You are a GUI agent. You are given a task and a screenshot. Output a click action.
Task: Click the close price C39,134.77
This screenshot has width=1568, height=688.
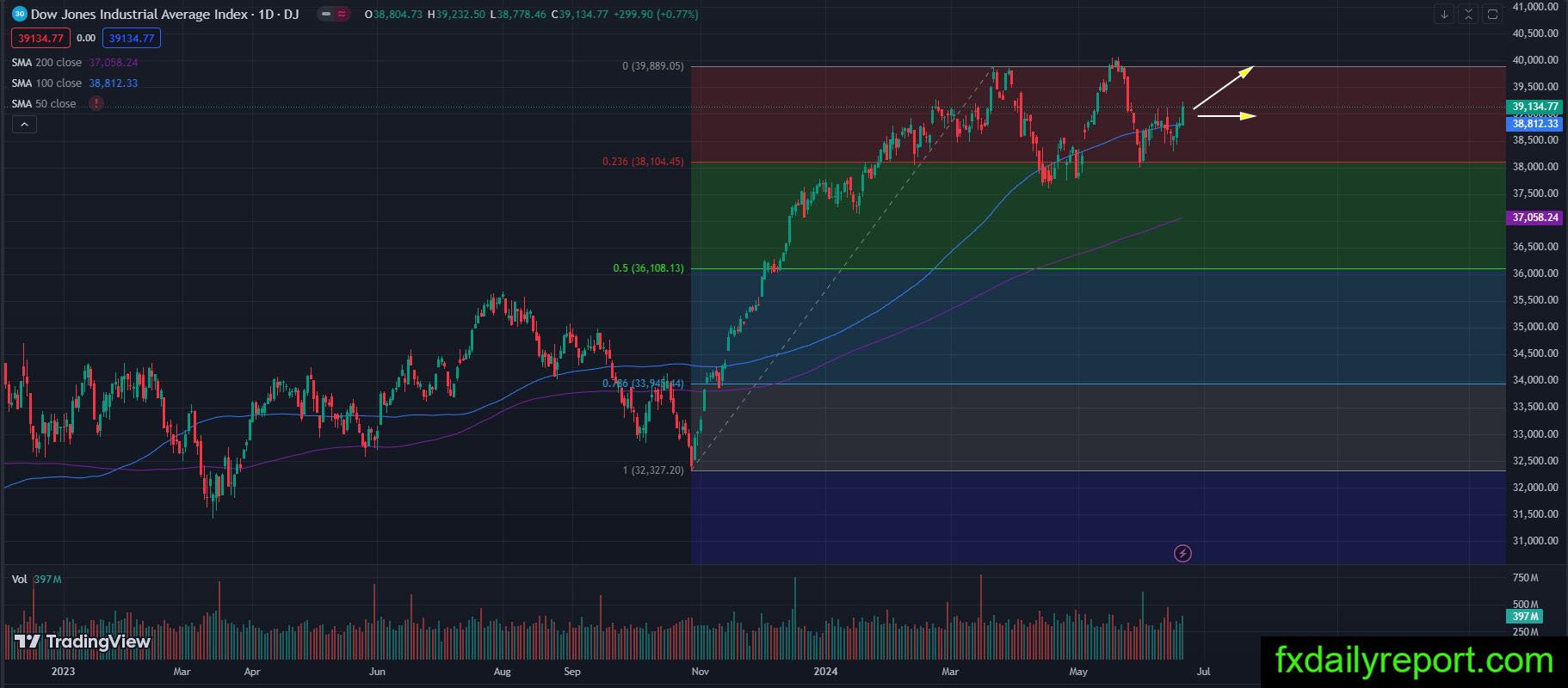(x=579, y=15)
